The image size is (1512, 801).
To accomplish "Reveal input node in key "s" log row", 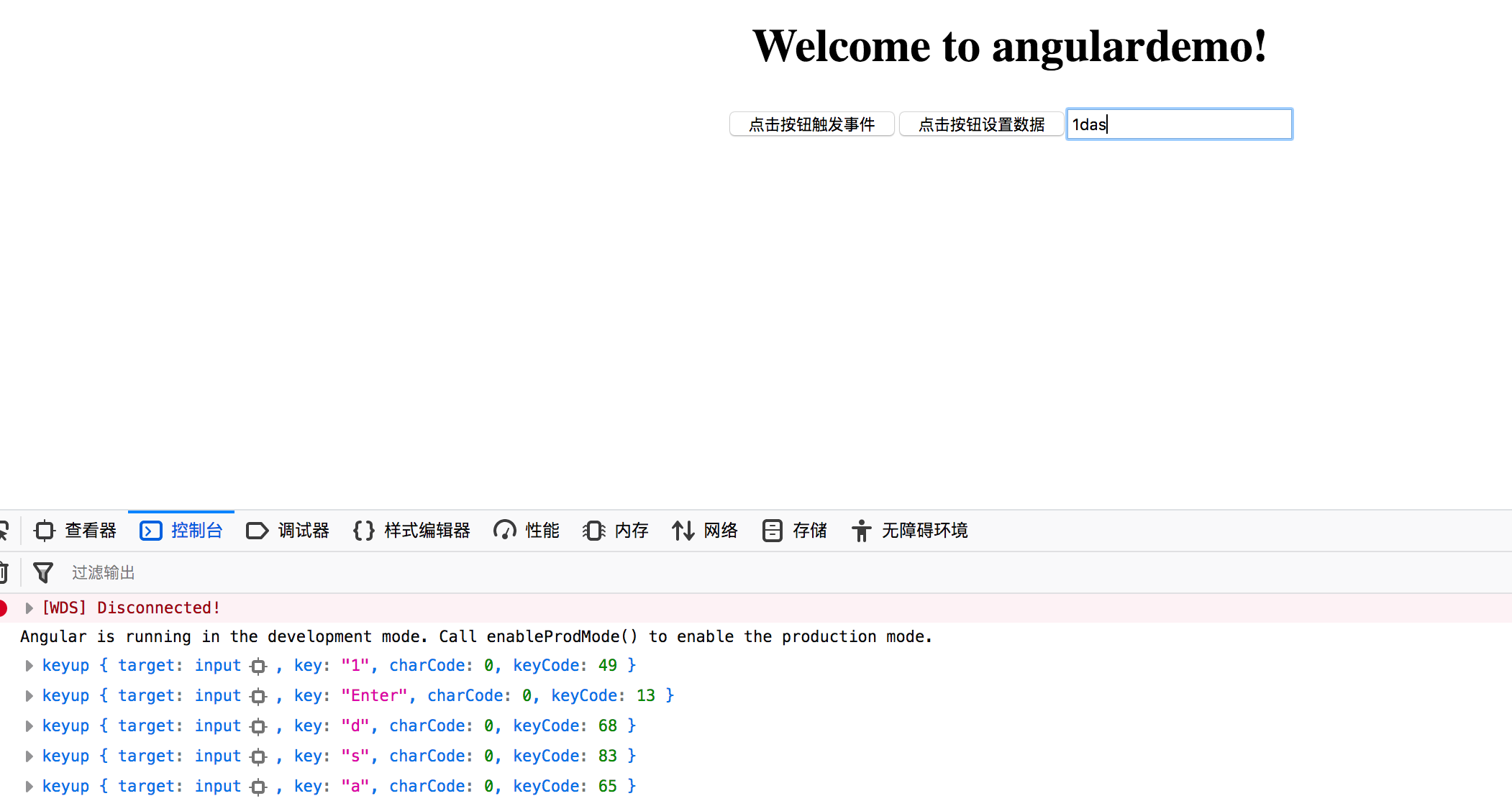I will (258, 757).
